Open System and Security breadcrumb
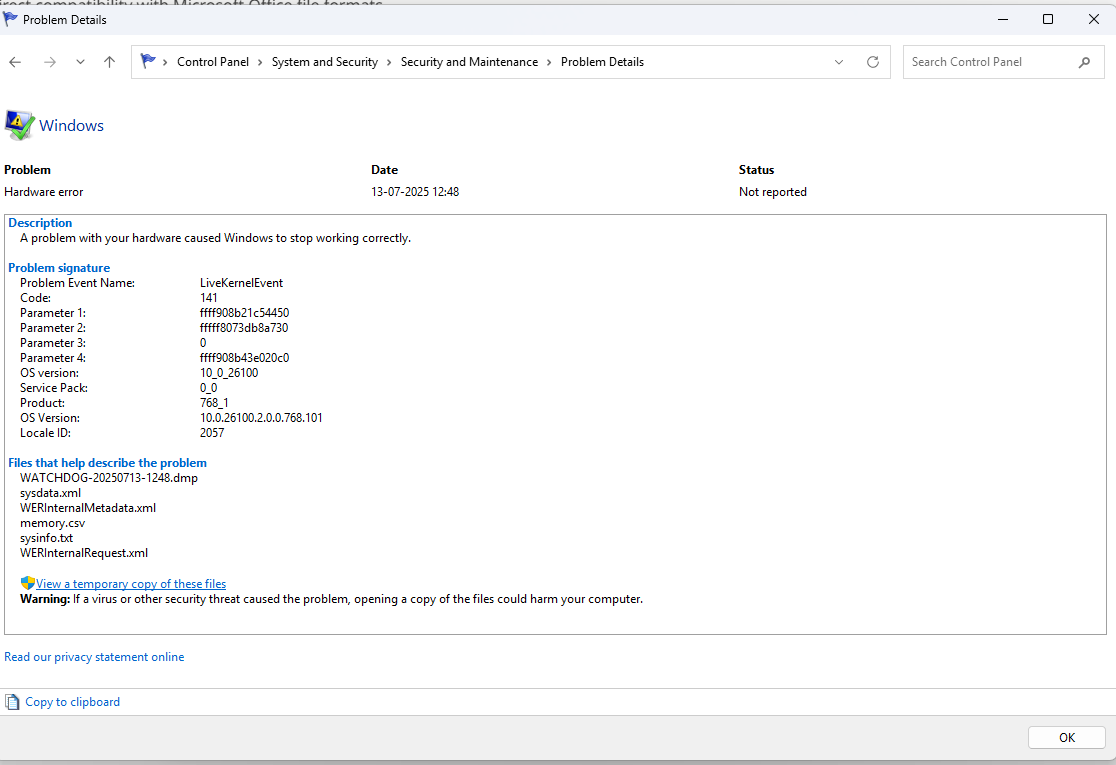The image size is (1116, 765). (325, 62)
